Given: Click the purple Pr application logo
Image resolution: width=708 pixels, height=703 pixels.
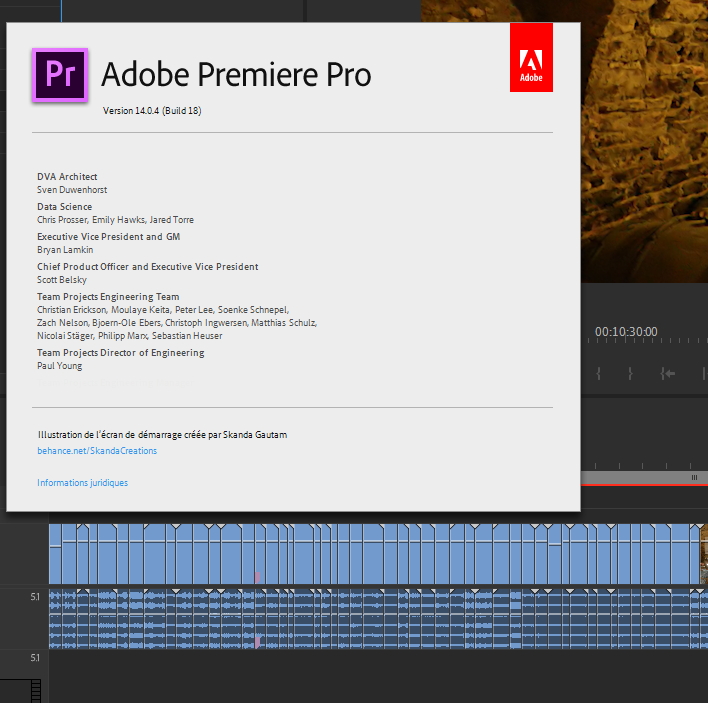Looking at the screenshot, I should (x=60, y=75).
